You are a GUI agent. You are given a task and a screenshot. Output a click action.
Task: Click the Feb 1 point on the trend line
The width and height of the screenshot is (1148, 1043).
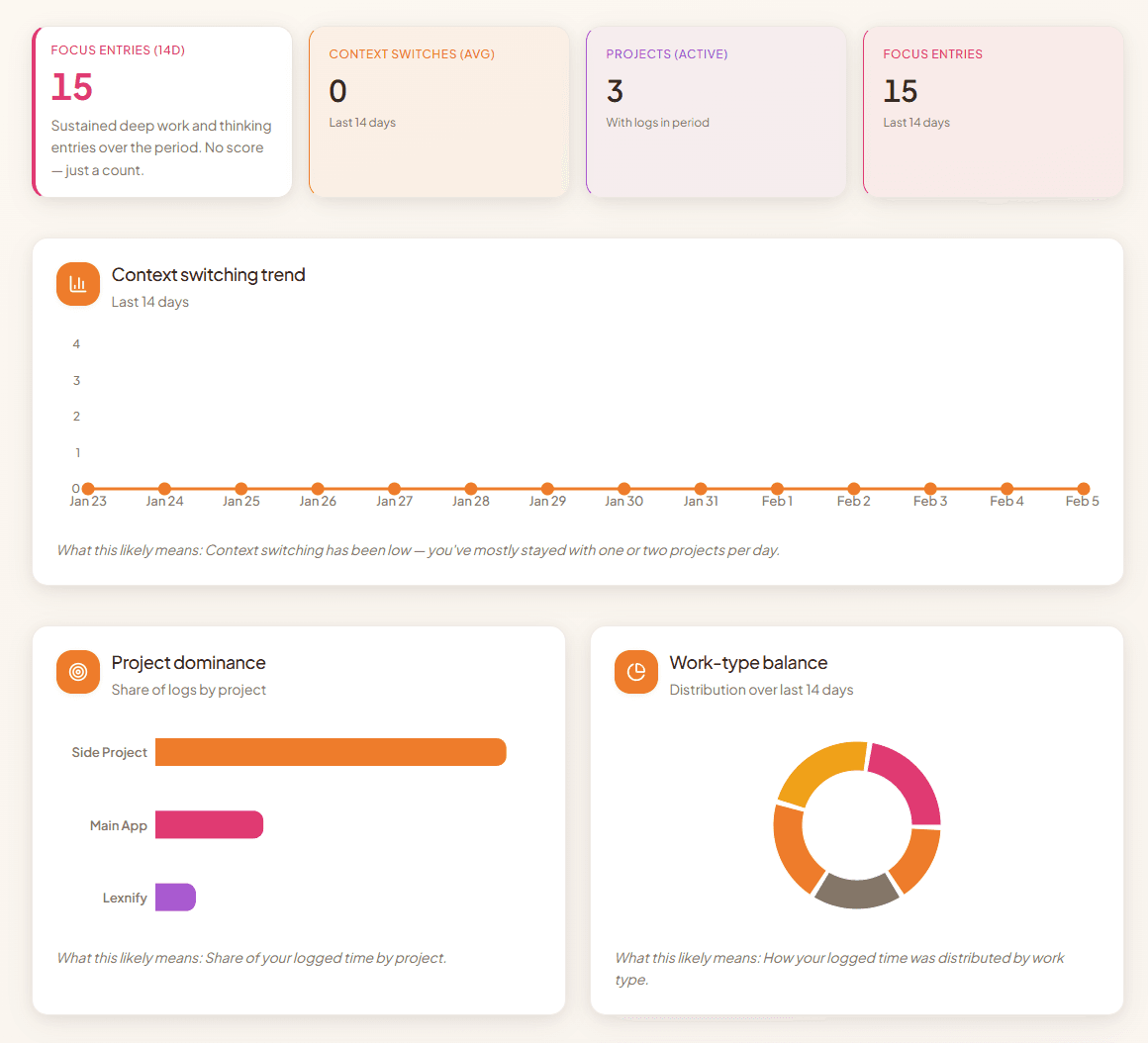777,487
